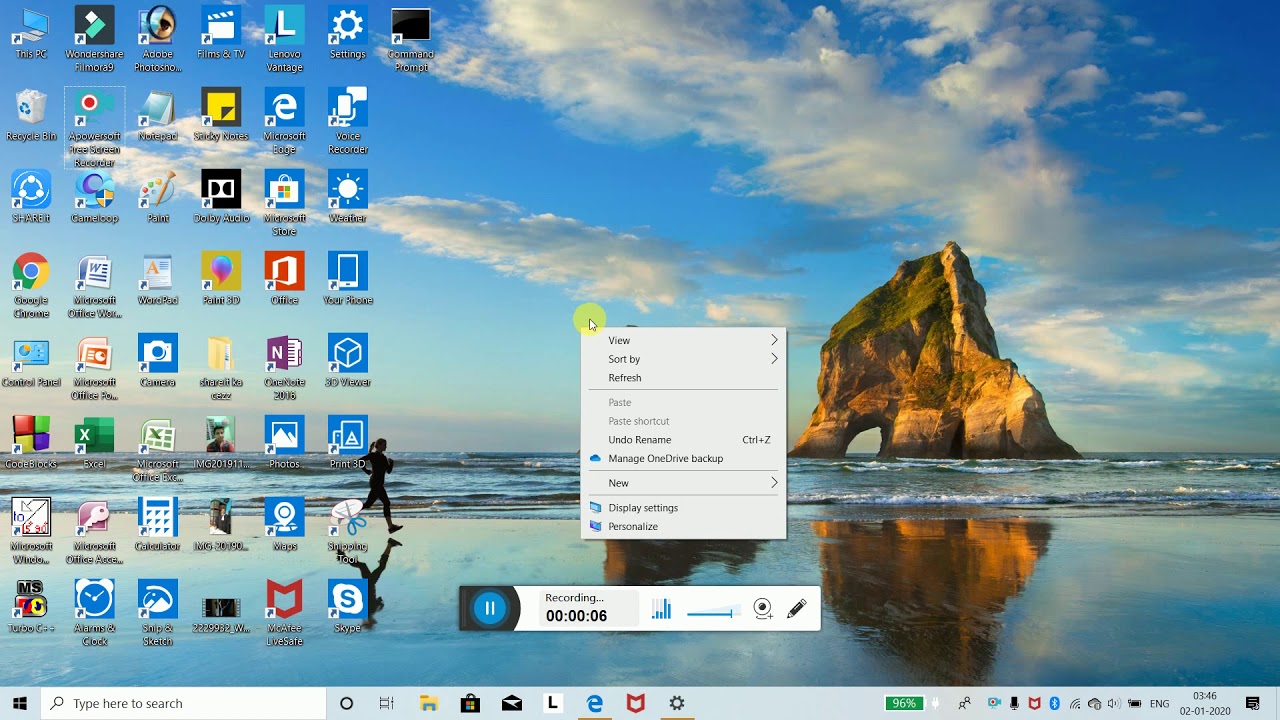The image size is (1280, 720).
Task: Expand the View submenu arrow
Action: pyautogui.click(x=773, y=340)
